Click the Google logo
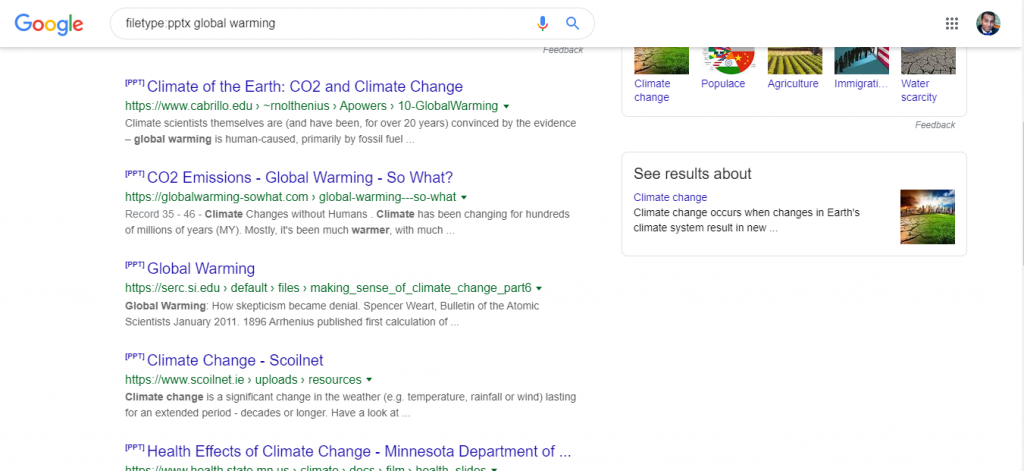This screenshot has width=1024, height=471. [49, 24]
